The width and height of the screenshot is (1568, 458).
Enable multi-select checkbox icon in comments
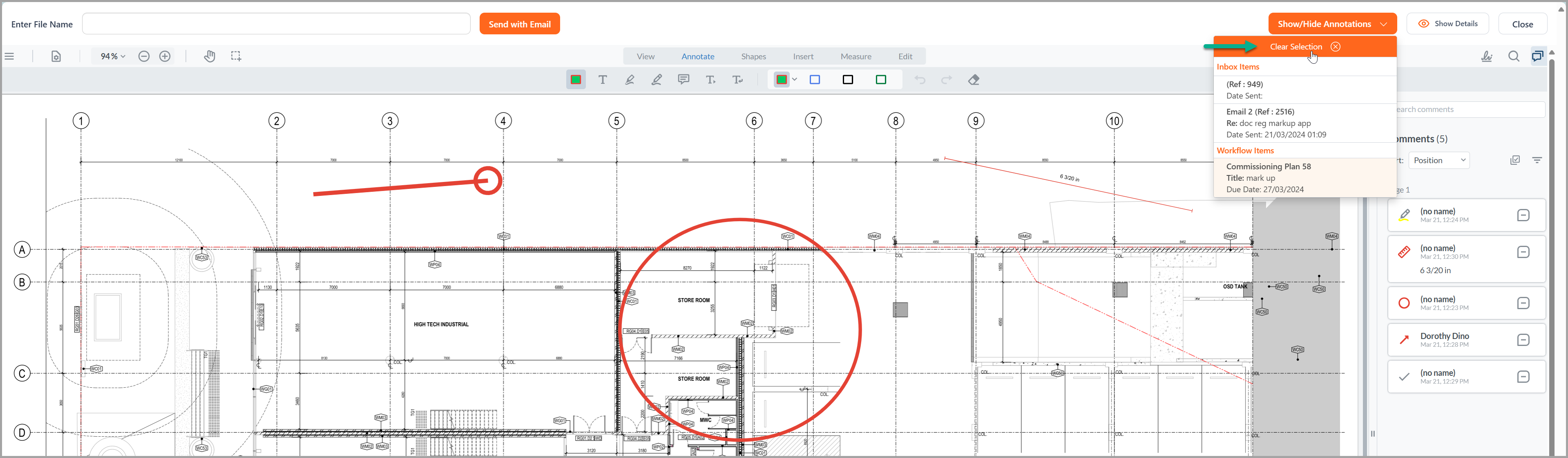[x=1515, y=160]
